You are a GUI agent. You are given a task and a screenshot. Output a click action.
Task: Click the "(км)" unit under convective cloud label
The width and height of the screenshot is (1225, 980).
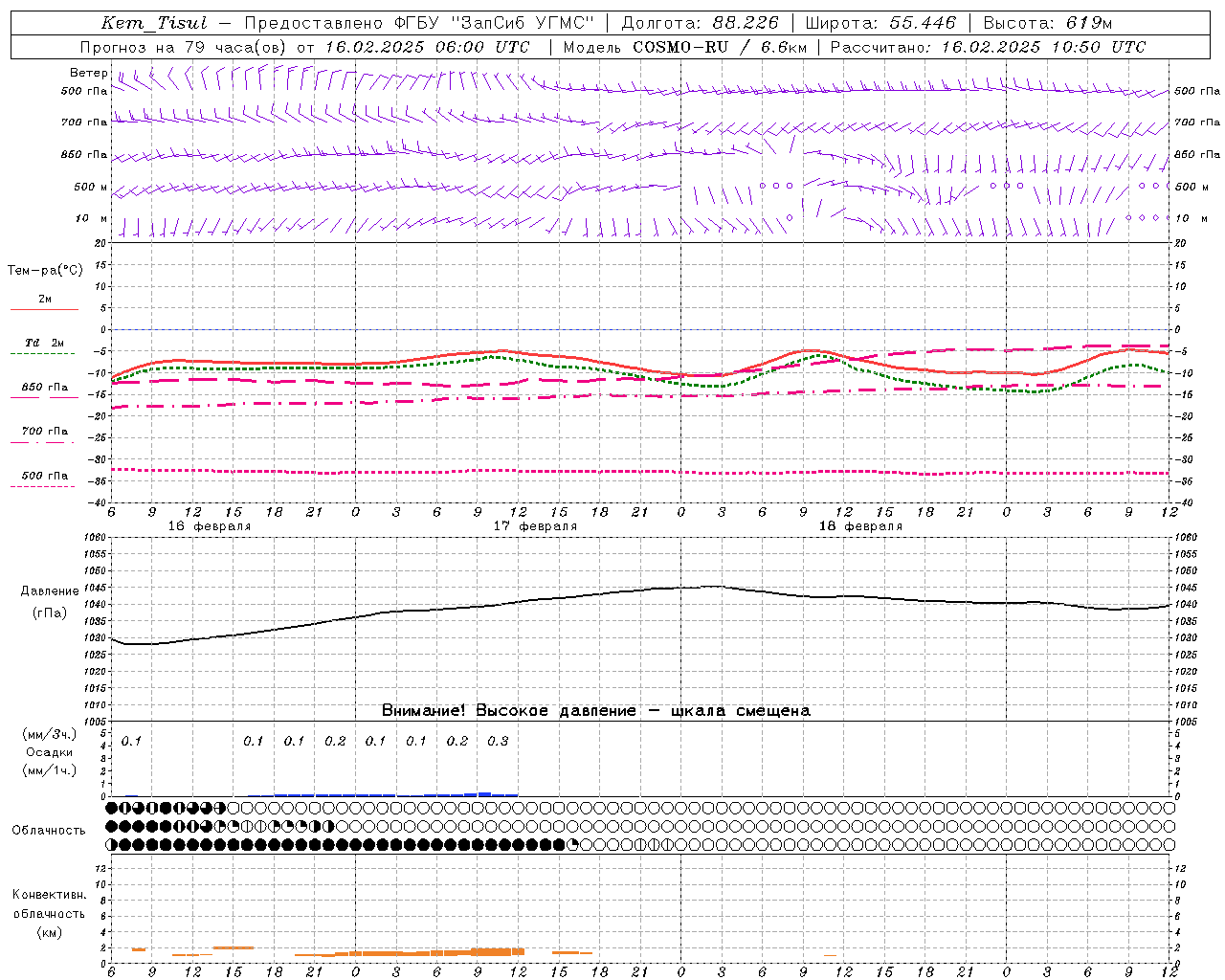50,931
